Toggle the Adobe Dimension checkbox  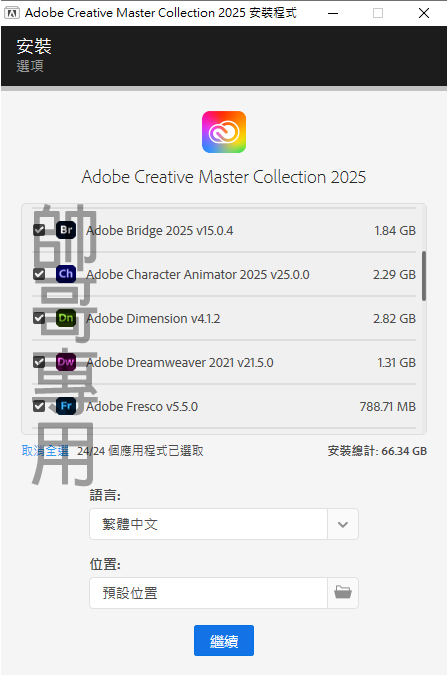pos(39,318)
